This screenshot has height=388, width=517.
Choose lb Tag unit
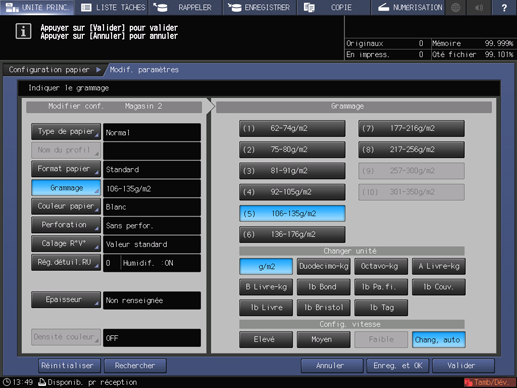click(381, 308)
